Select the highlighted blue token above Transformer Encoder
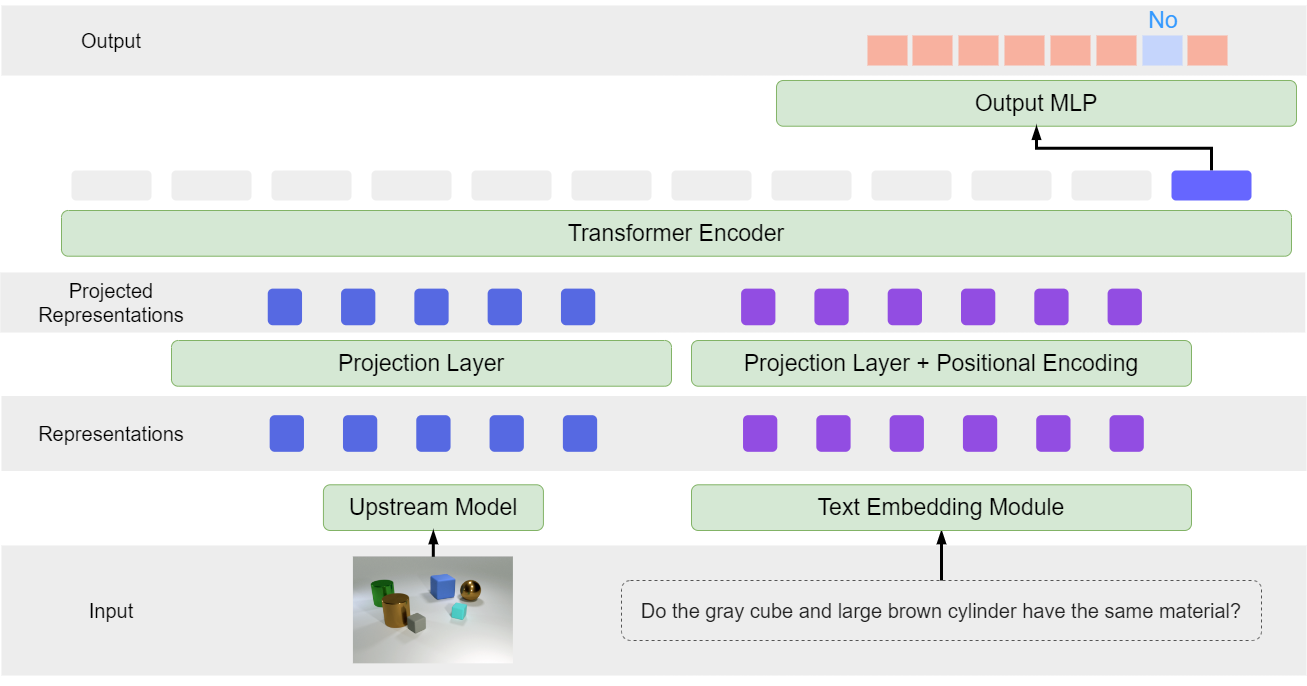 pyautogui.click(x=1211, y=185)
